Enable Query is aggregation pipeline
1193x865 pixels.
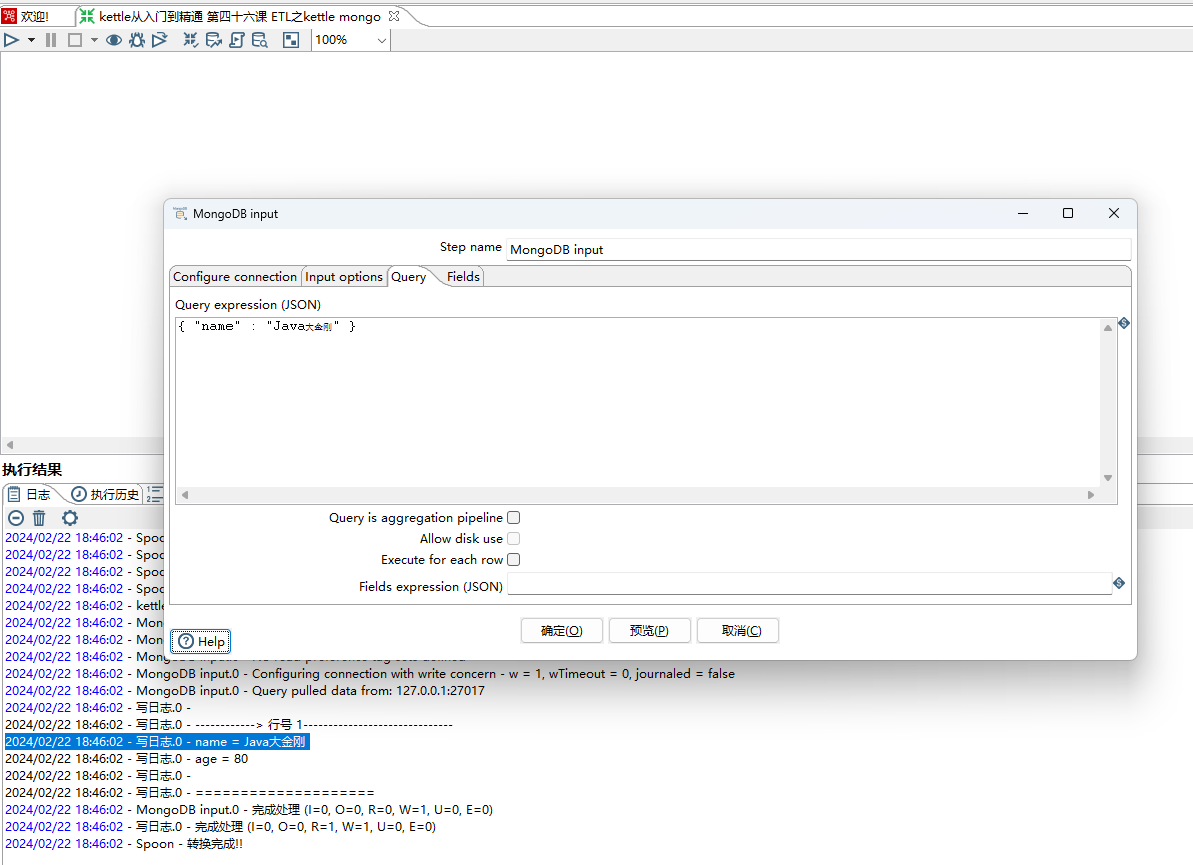coord(513,517)
